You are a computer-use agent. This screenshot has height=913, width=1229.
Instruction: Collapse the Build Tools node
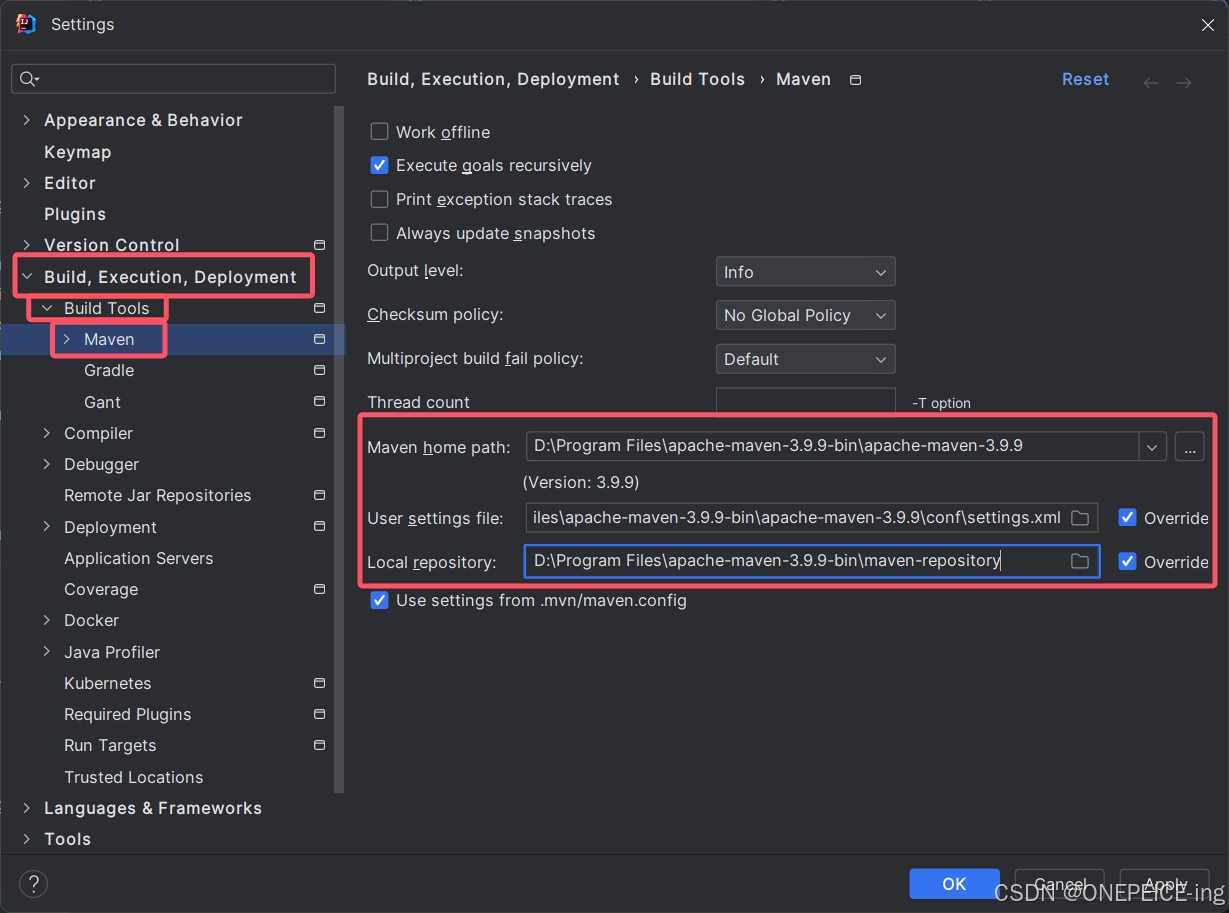point(47,308)
